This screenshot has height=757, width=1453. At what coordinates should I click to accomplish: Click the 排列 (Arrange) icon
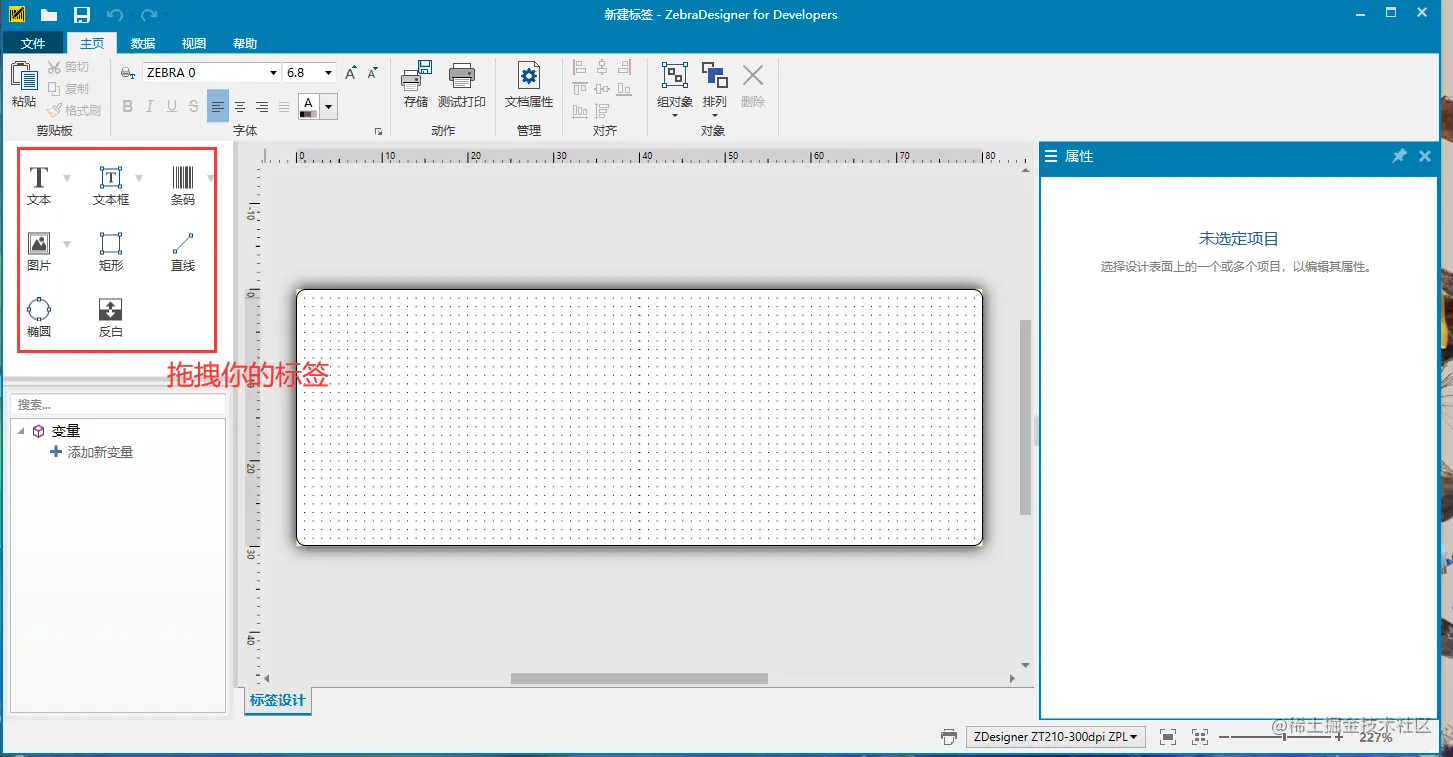715,76
